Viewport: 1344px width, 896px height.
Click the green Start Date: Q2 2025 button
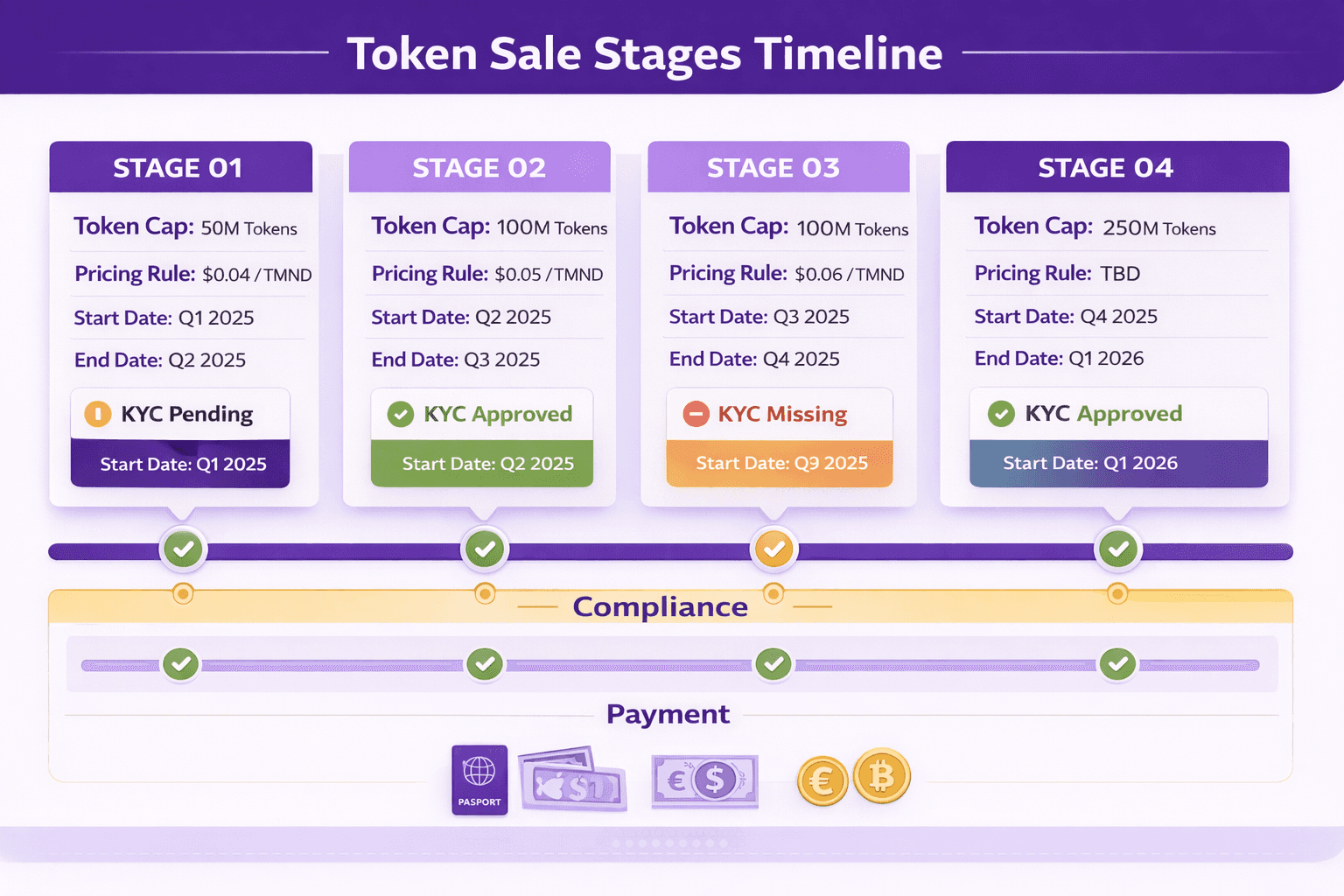click(482, 464)
